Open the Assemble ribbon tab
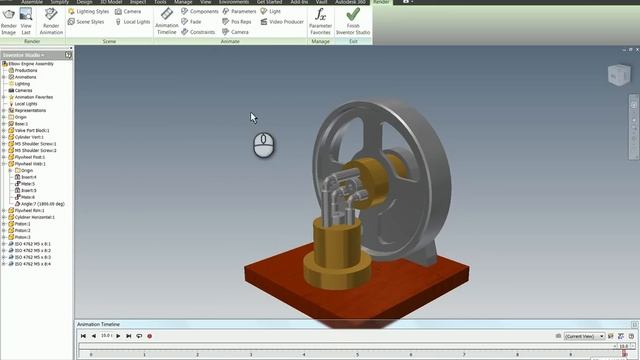This screenshot has height=360, width=640. (32, 2)
